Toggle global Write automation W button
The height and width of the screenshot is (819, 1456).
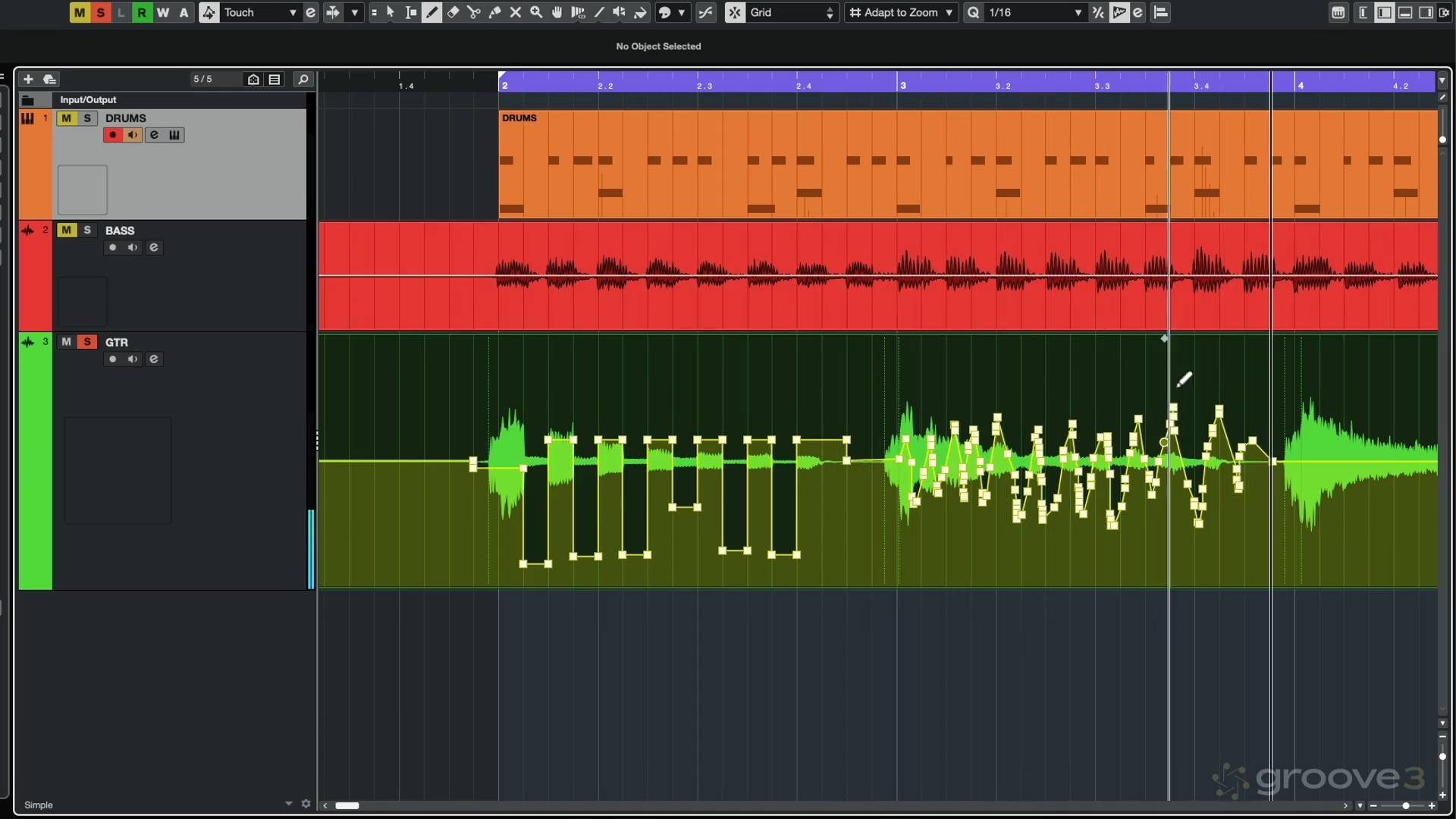pyautogui.click(x=162, y=12)
